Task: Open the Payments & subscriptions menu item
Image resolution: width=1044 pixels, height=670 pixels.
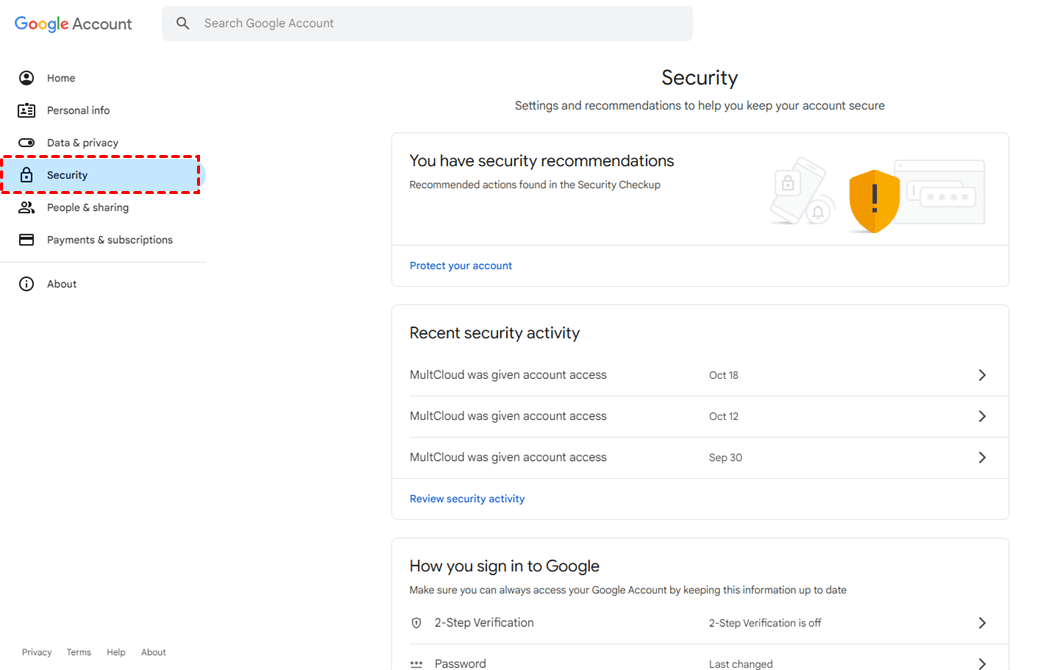Action: point(110,240)
